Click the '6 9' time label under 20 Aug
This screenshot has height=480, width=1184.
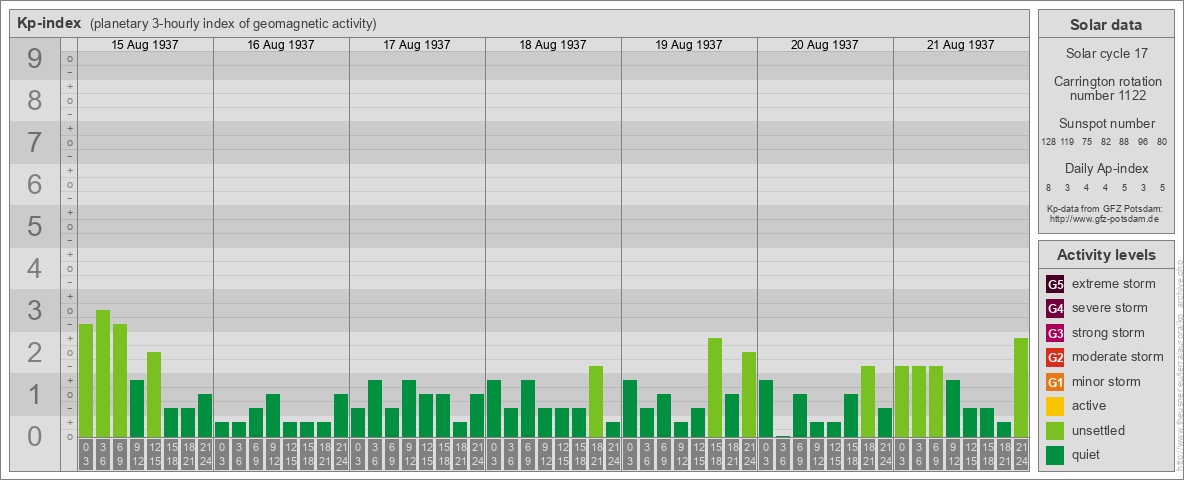coord(800,454)
